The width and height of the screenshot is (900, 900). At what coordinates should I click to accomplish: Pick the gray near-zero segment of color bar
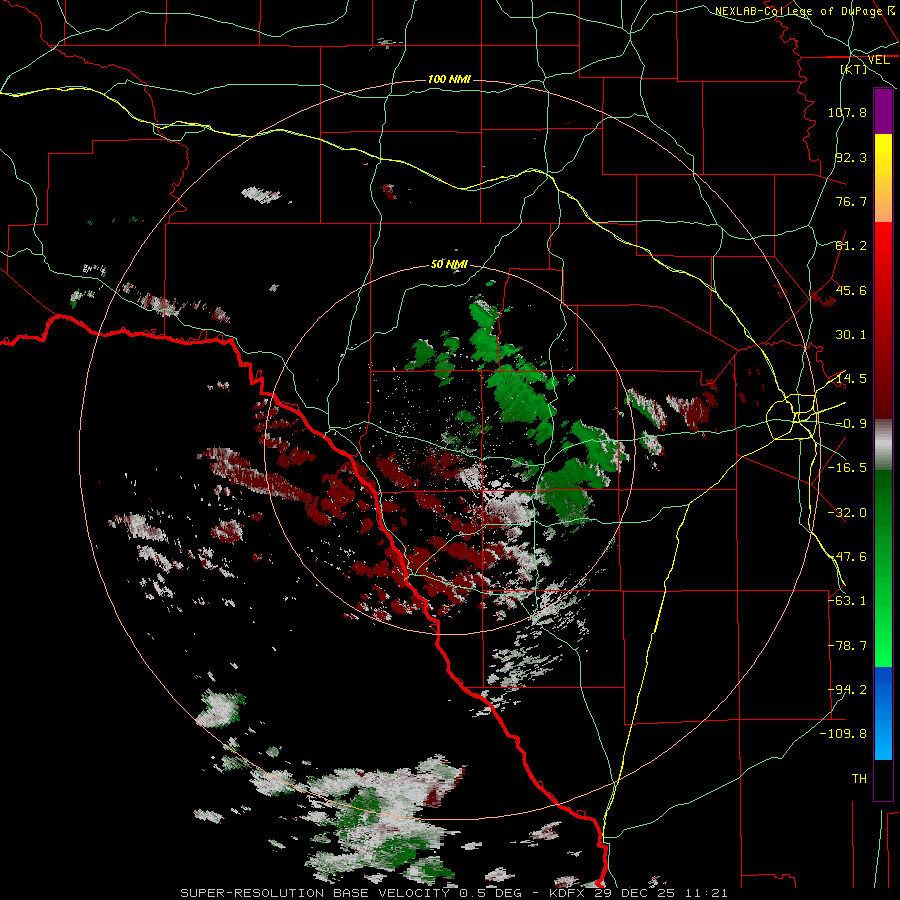(x=883, y=445)
